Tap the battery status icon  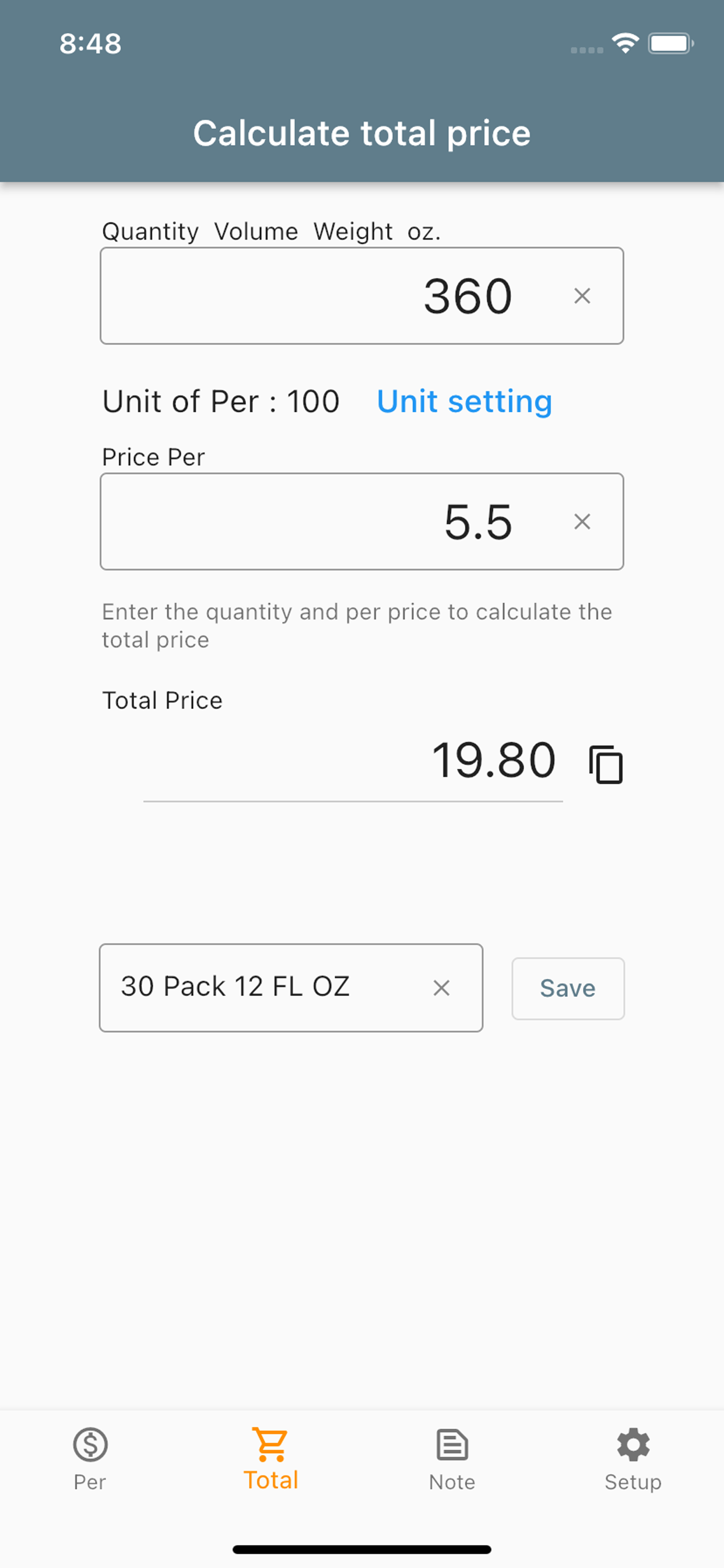click(x=670, y=43)
